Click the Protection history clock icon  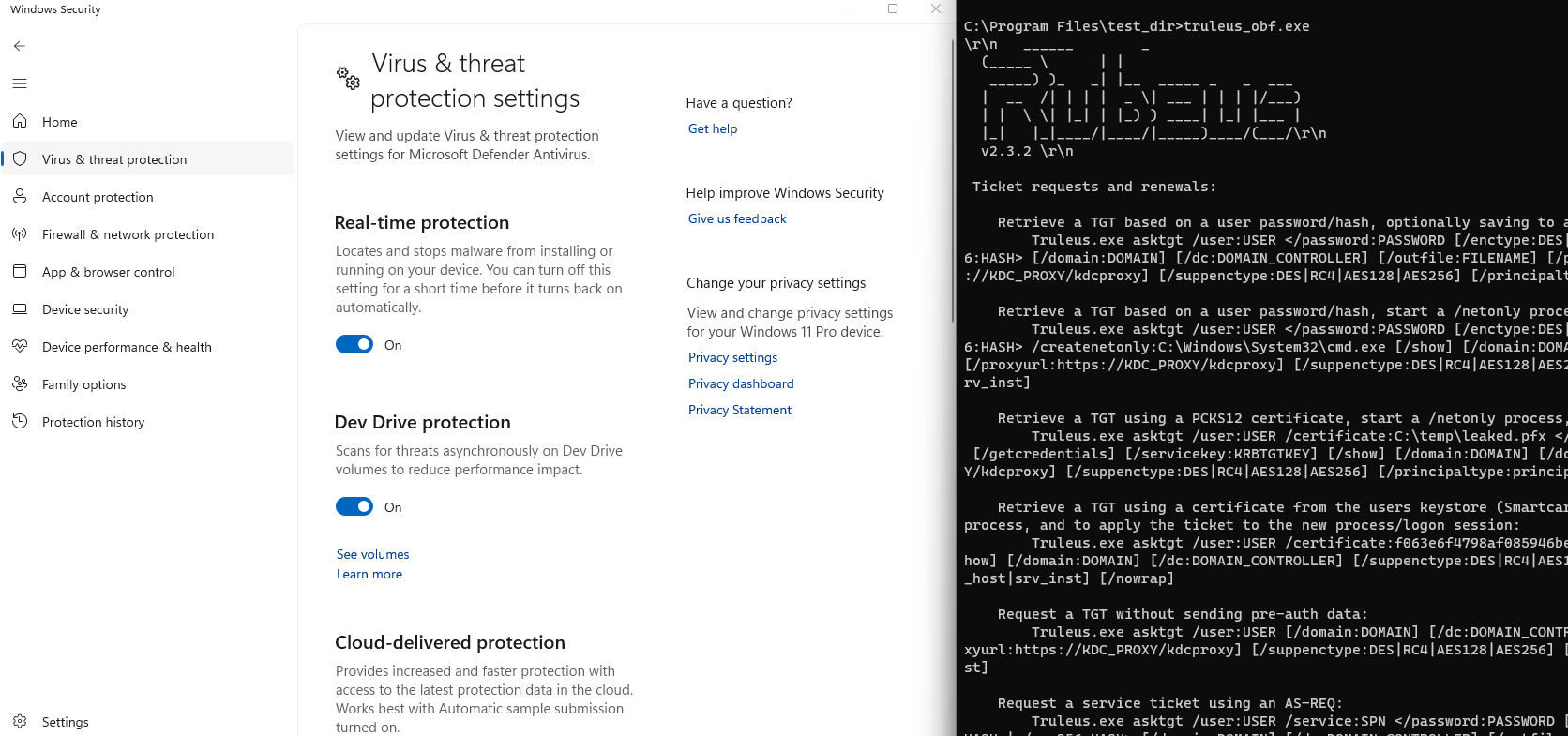20,421
